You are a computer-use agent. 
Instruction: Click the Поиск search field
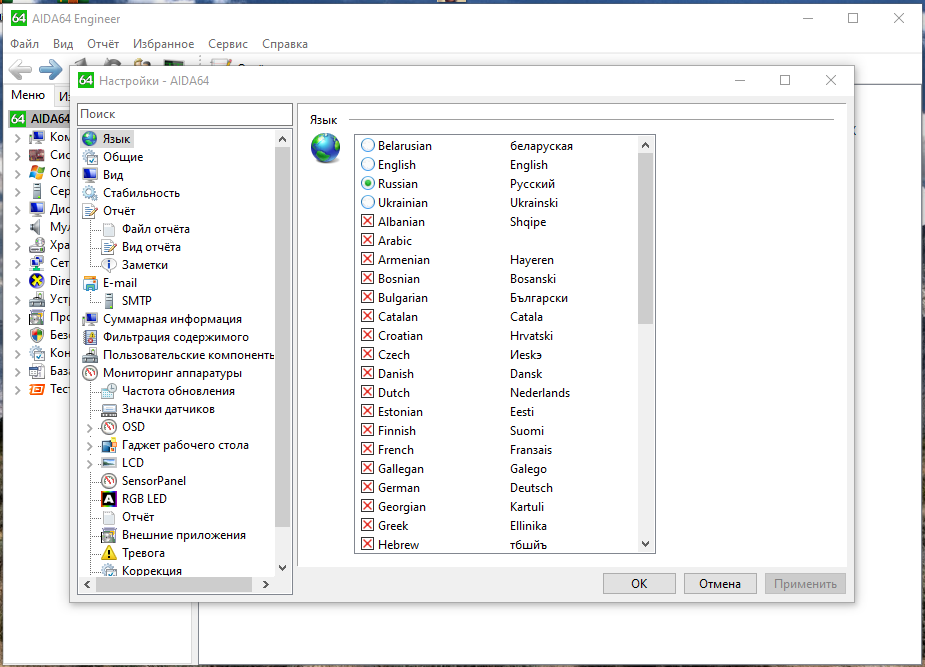[x=185, y=114]
